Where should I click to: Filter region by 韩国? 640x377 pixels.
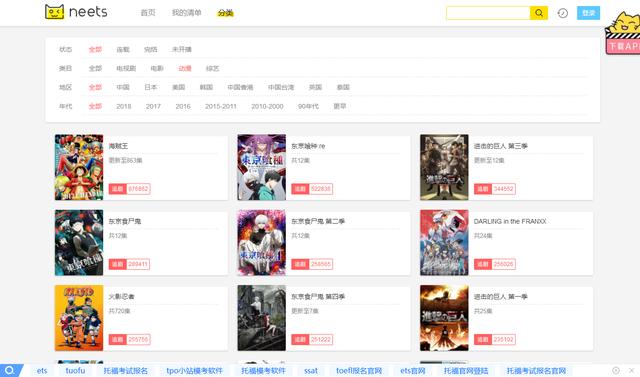click(206, 87)
